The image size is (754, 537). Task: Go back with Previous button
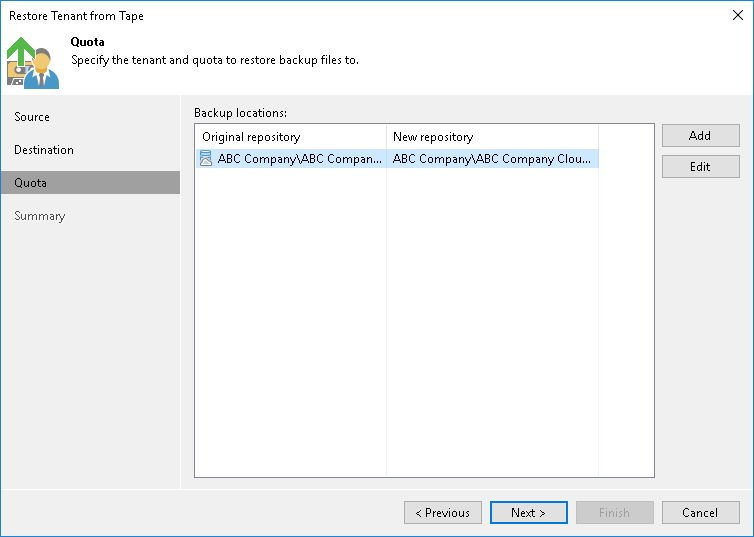click(442, 512)
